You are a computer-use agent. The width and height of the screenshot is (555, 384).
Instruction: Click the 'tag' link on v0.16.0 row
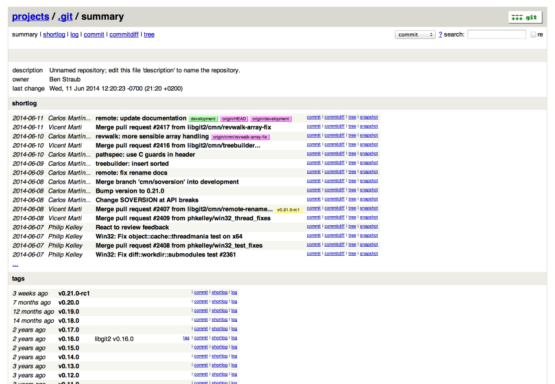pyautogui.click(x=186, y=338)
